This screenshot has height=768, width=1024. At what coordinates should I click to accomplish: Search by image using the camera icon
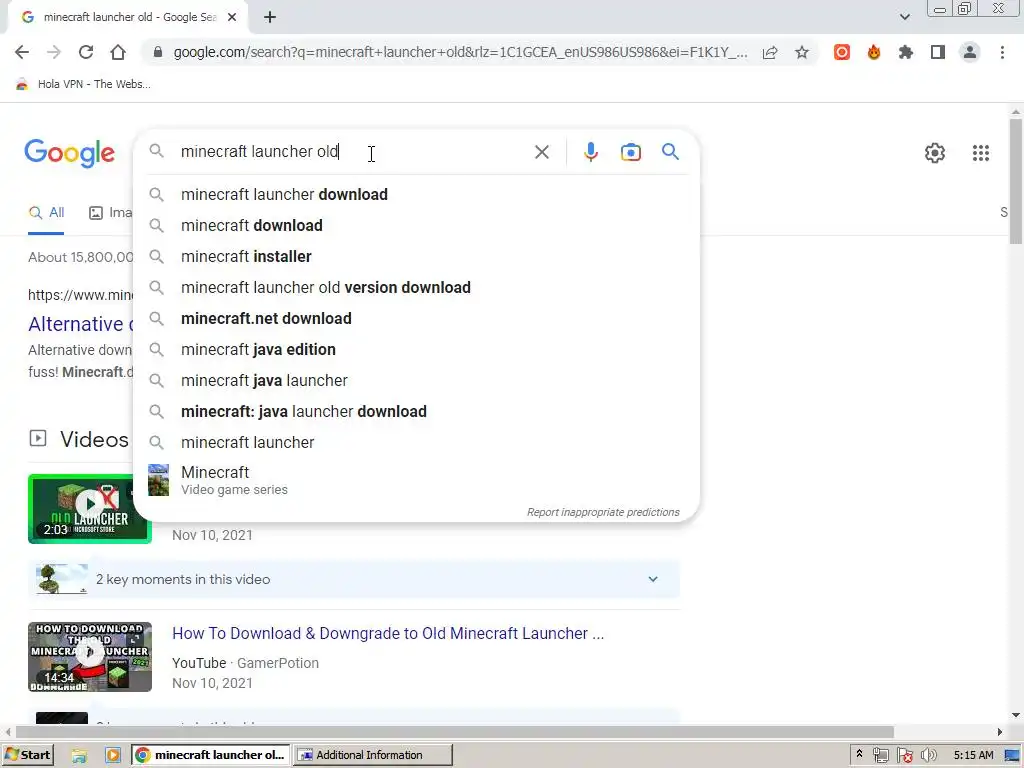click(x=630, y=152)
